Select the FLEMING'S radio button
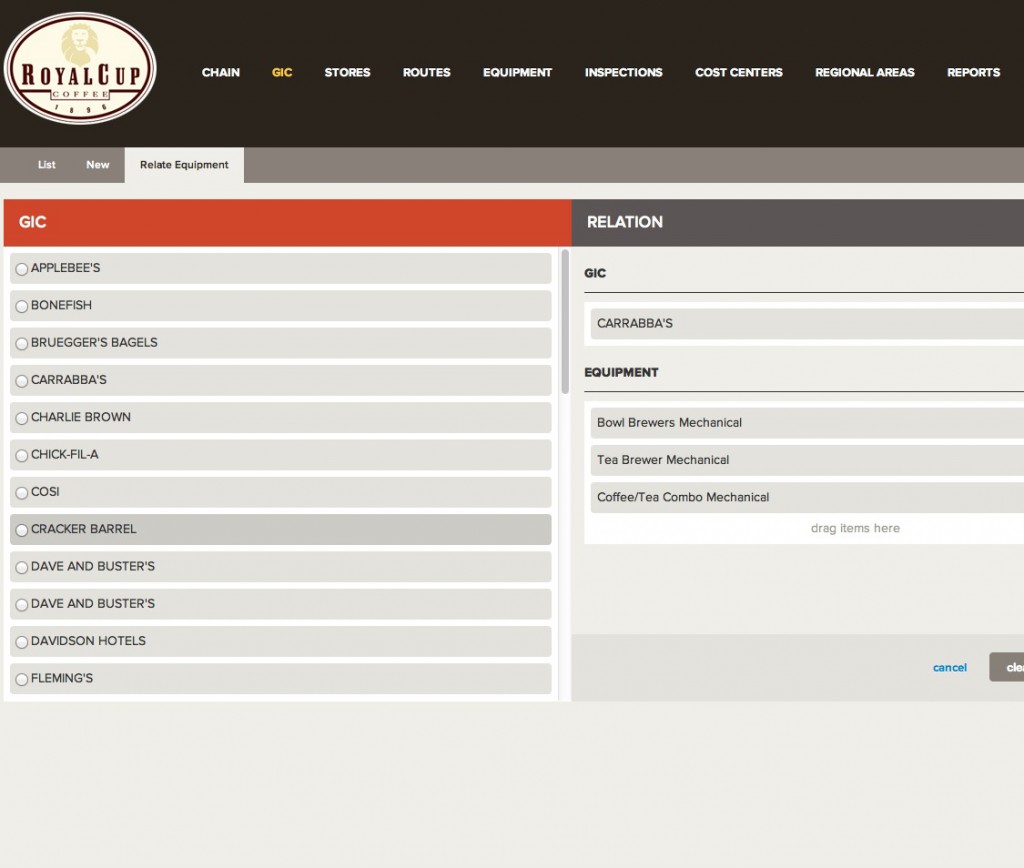1024x868 pixels. point(22,679)
